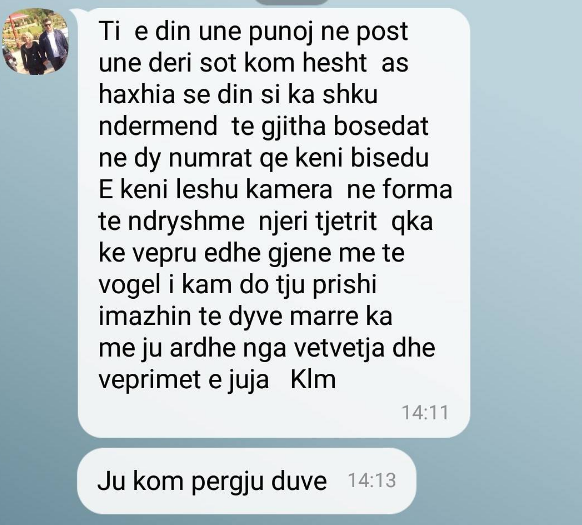Click the line 'te ndryshme njeri tjetrit qka'
This screenshot has height=525, width=582.
(x=266, y=222)
